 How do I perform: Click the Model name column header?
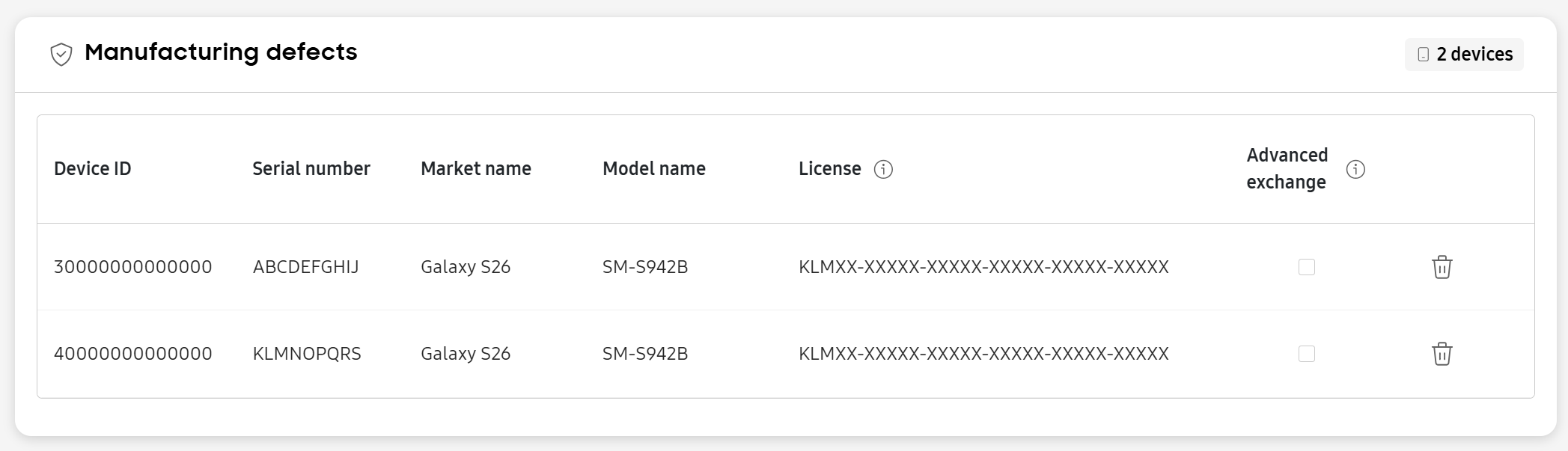(x=654, y=169)
